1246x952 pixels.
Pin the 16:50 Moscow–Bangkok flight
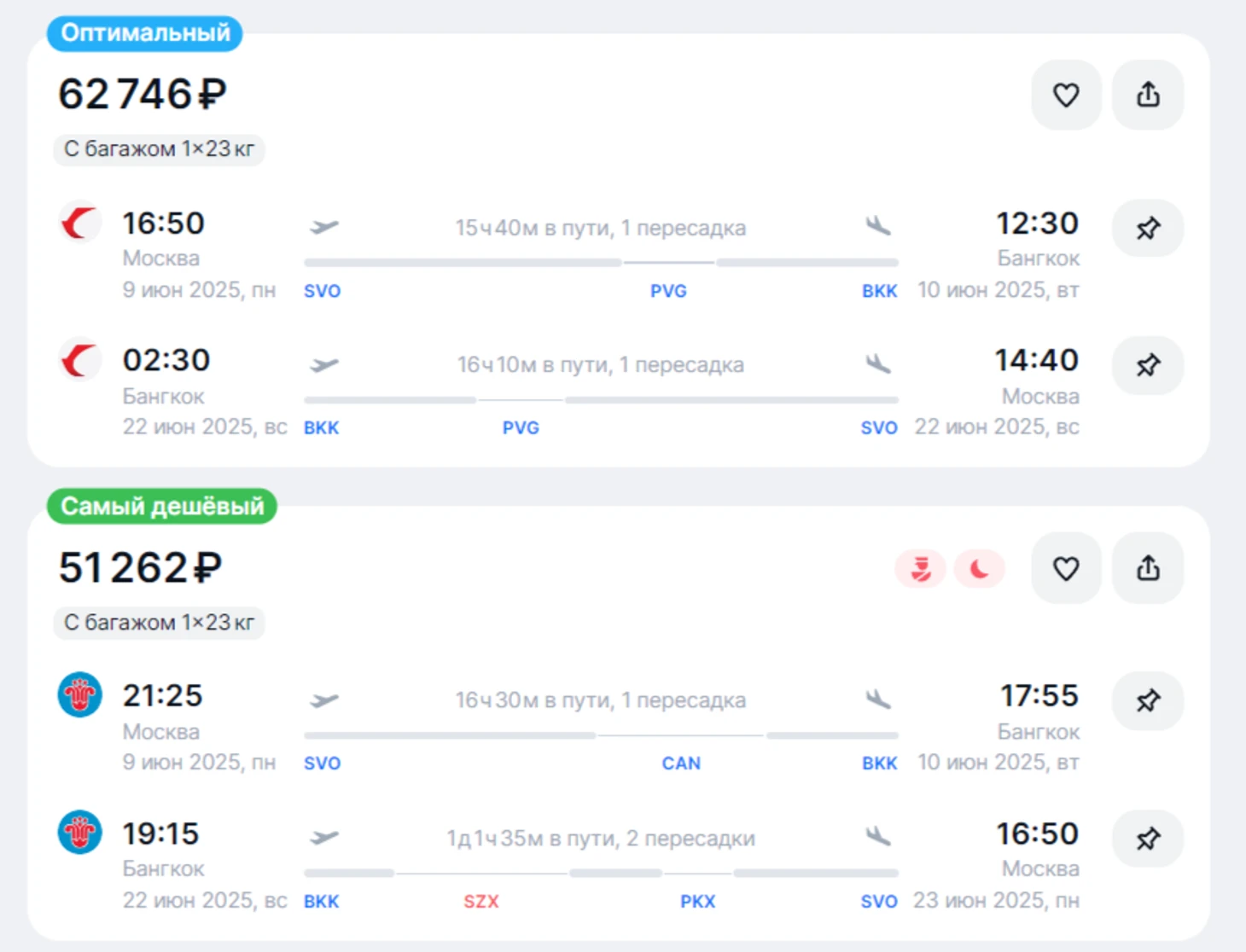pyautogui.click(x=1148, y=228)
